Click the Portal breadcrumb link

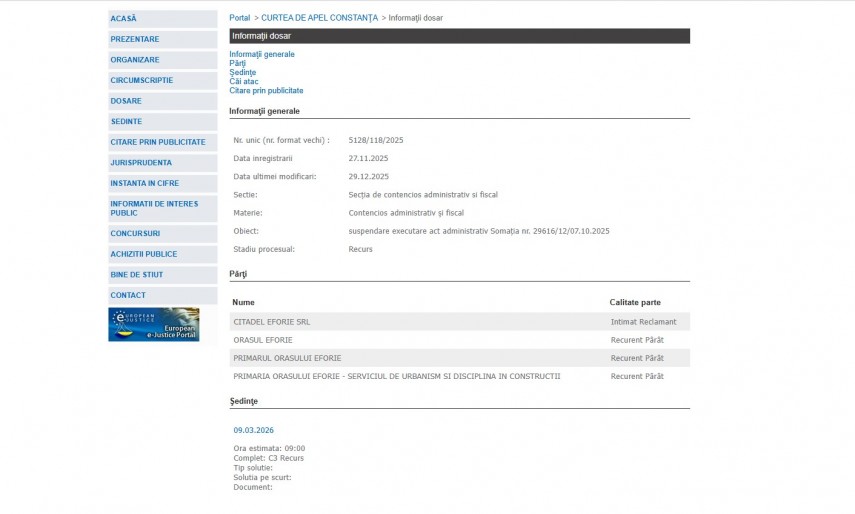(x=240, y=18)
